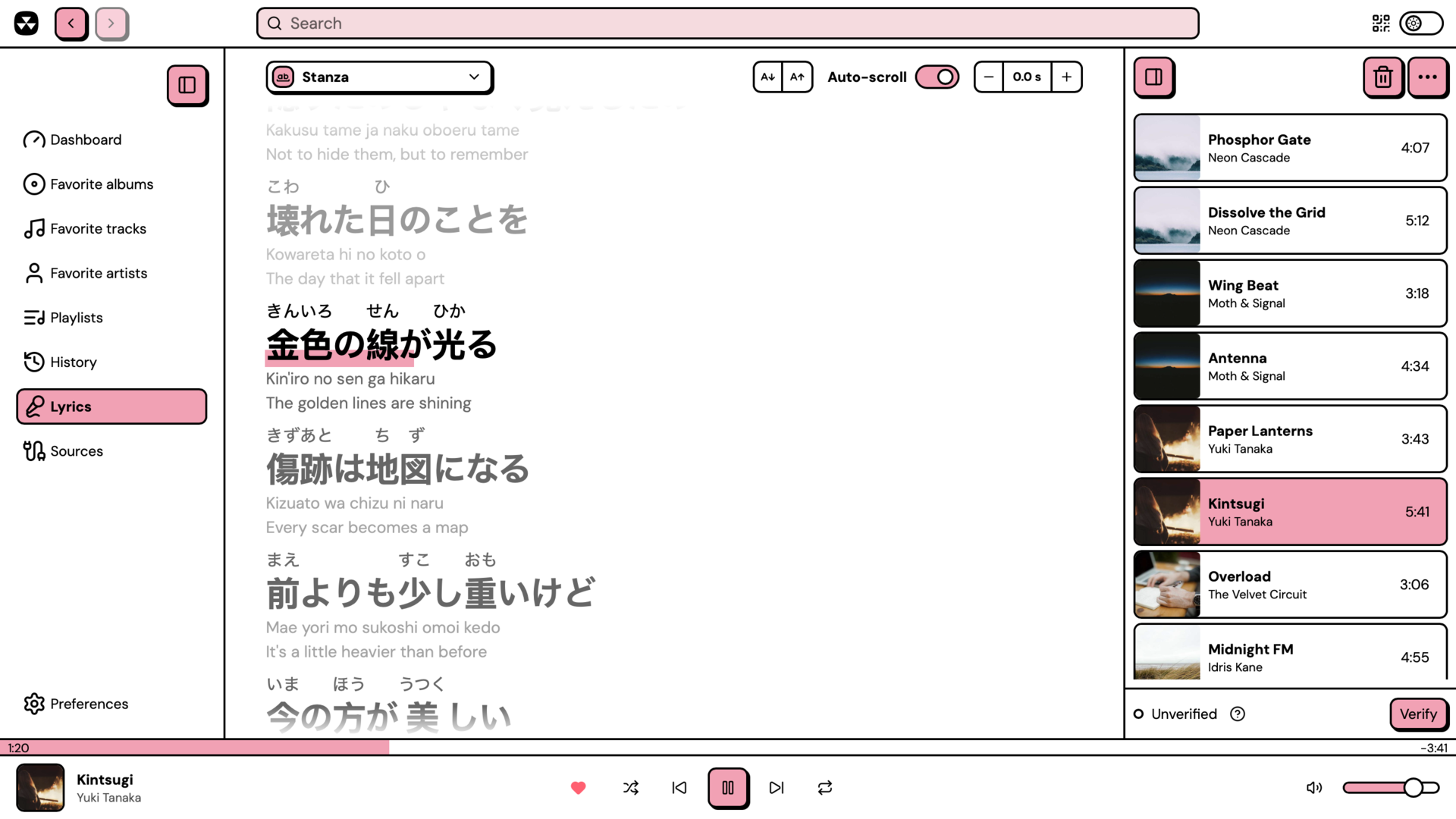Click the 0.0 s offset value
The image size is (1456, 819).
(1028, 77)
